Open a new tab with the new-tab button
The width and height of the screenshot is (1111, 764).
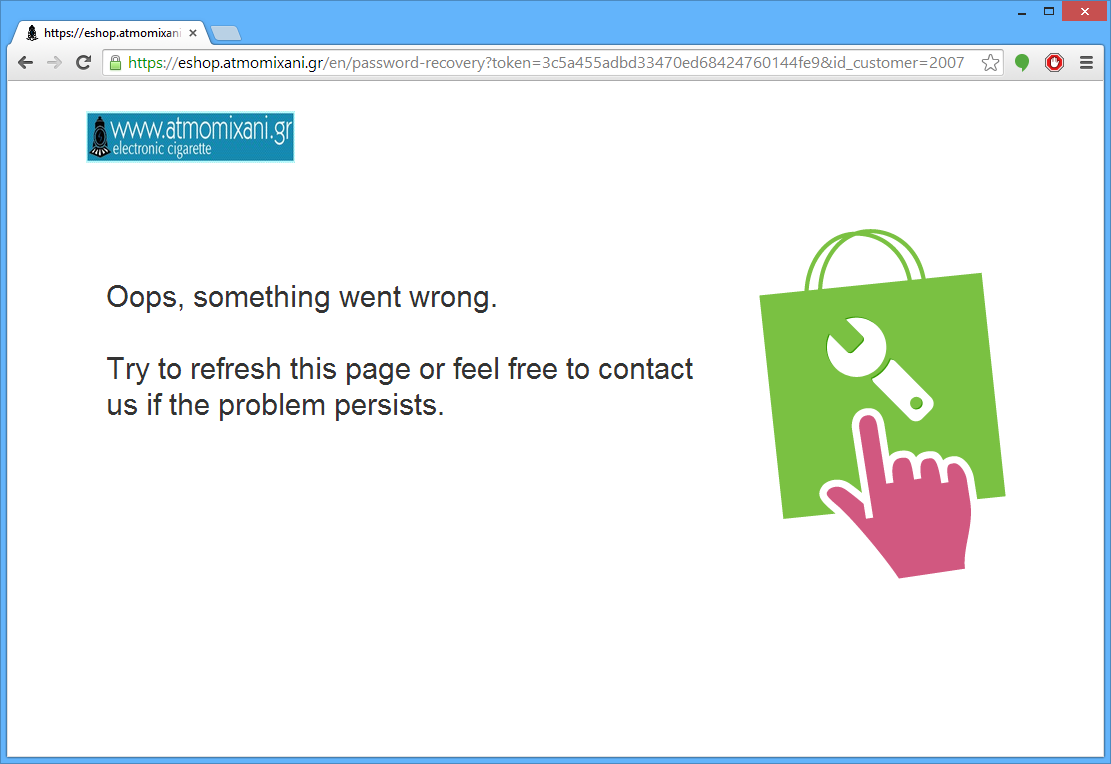pyautogui.click(x=226, y=33)
